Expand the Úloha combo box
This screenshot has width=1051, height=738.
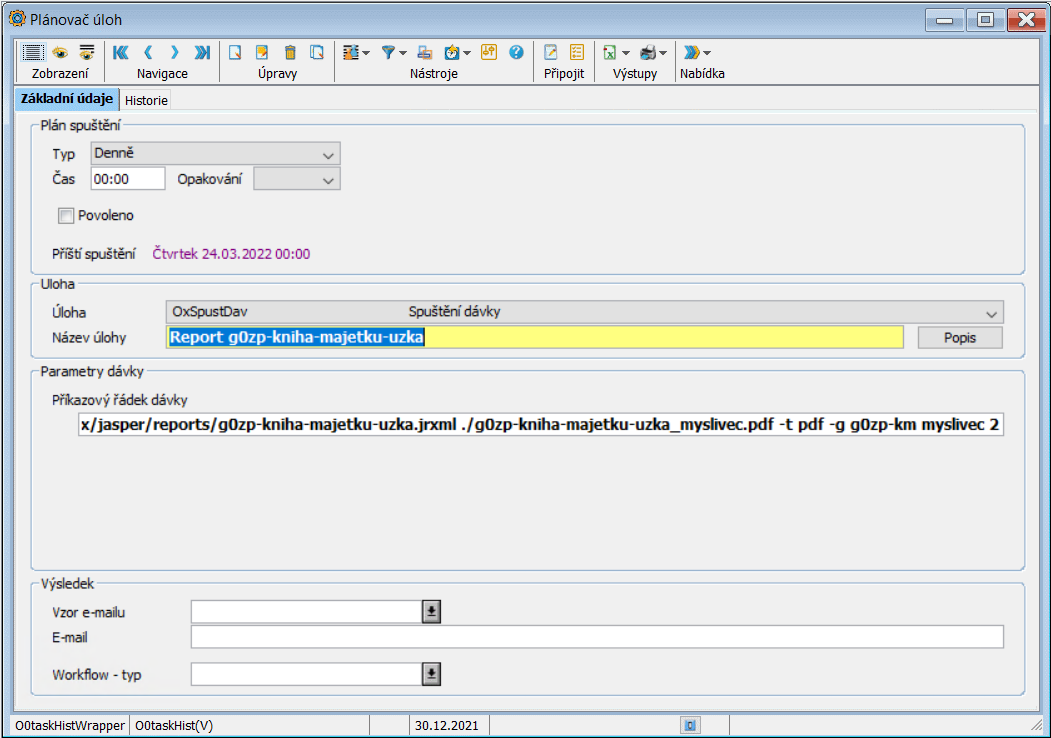tap(990, 312)
